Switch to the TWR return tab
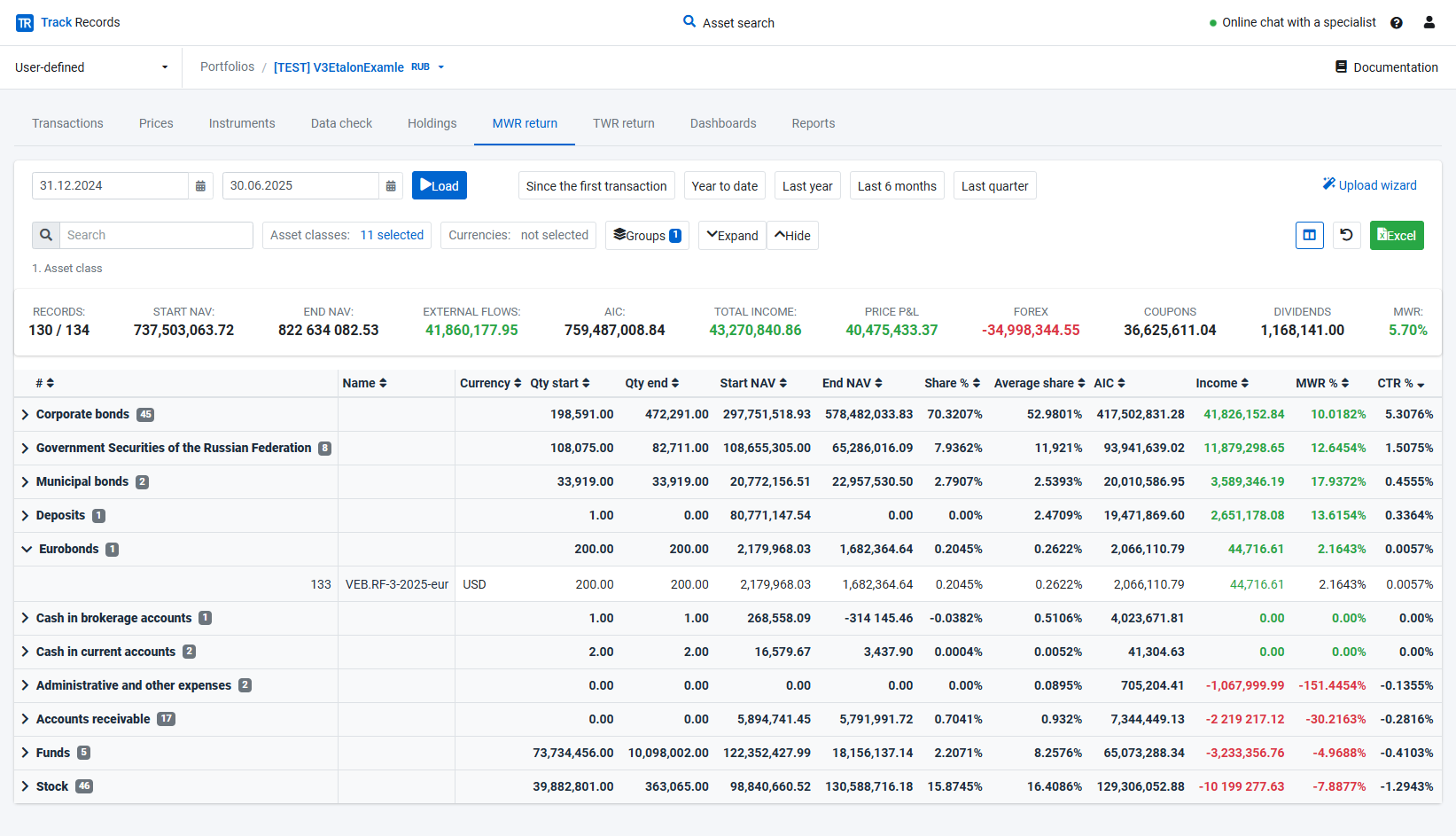This screenshot has height=836, width=1456. [x=624, y=123]
